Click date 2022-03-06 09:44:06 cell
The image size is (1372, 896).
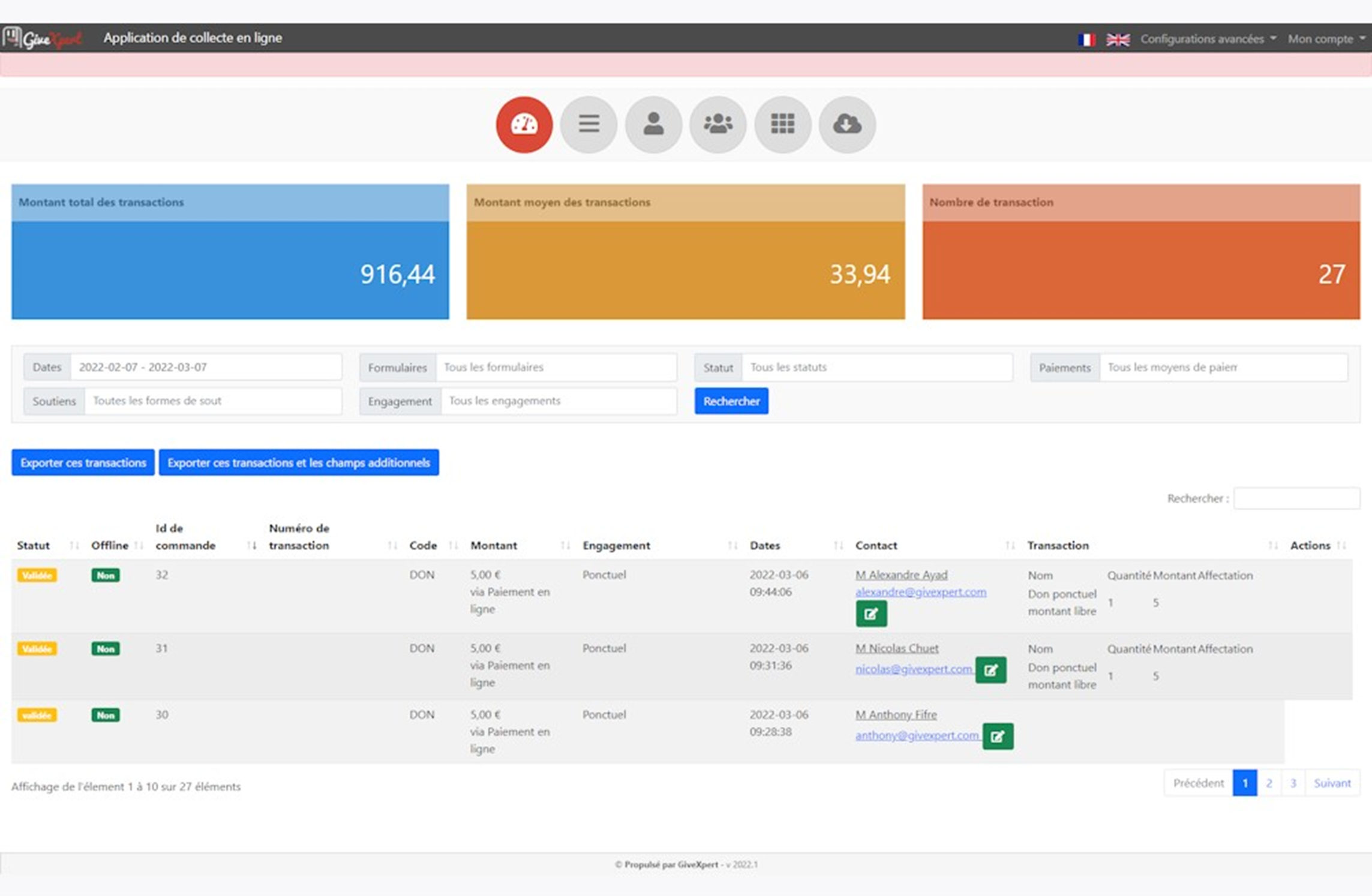pos(779,583)
